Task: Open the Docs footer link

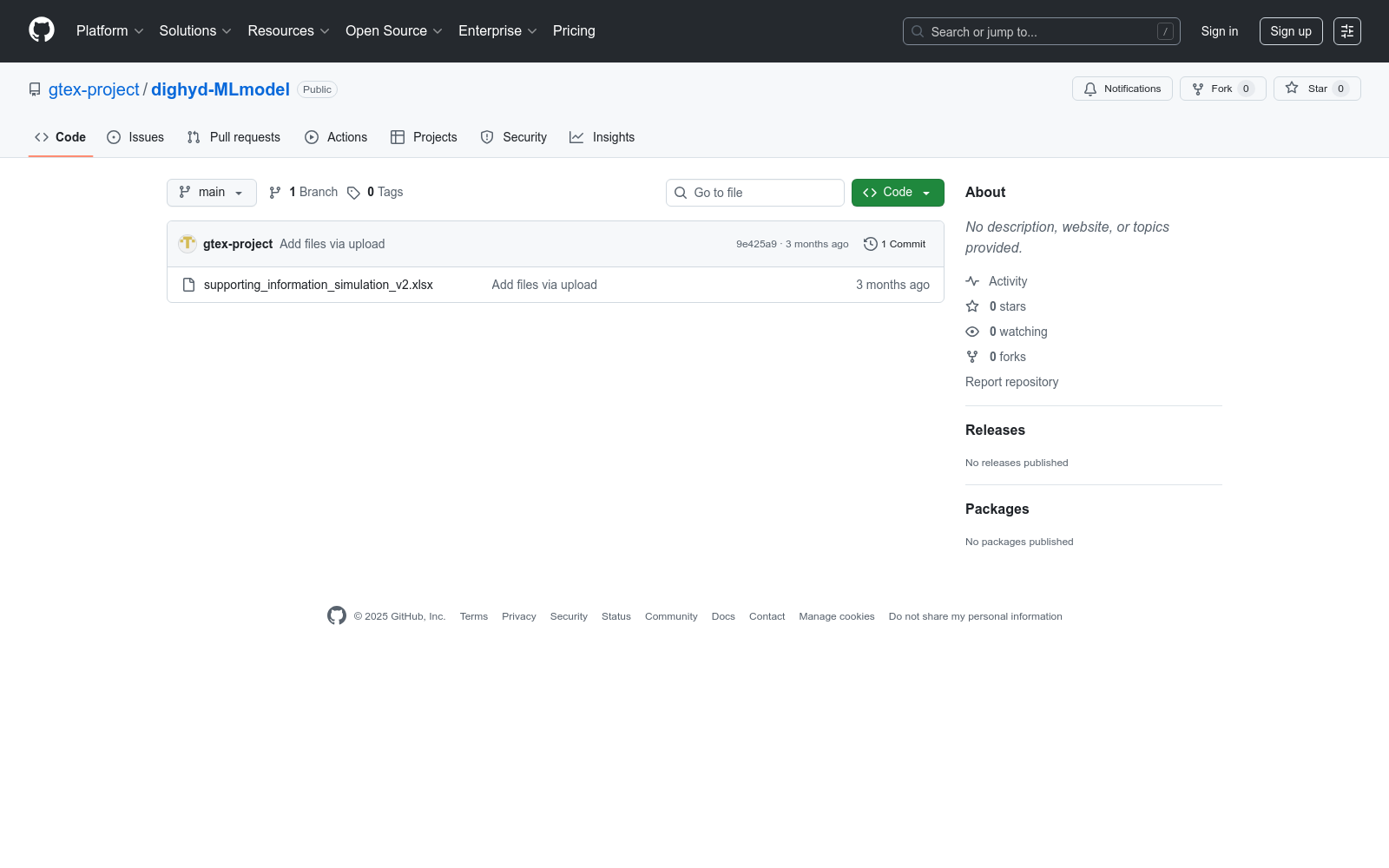Action: (x=723, y=616)
